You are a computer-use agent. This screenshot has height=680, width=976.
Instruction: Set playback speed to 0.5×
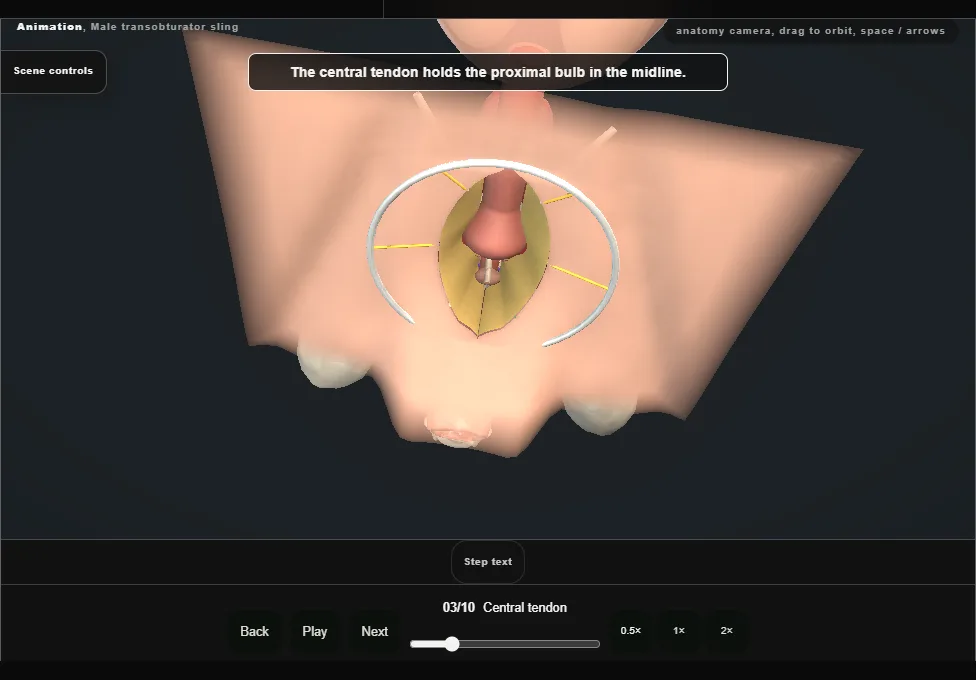point(631,631)
